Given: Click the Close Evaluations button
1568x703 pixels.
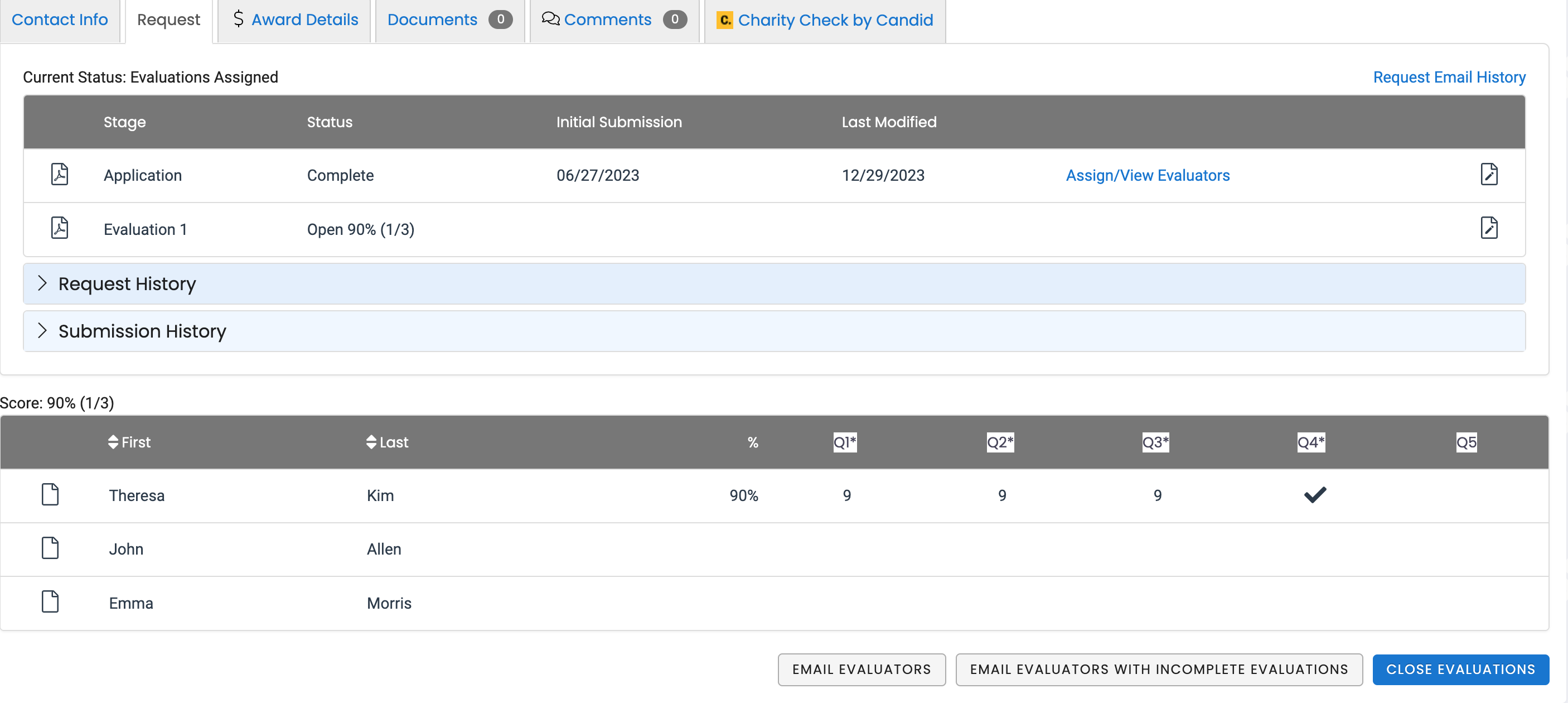Looking at the screenshot, I should tap(1461, 668).
